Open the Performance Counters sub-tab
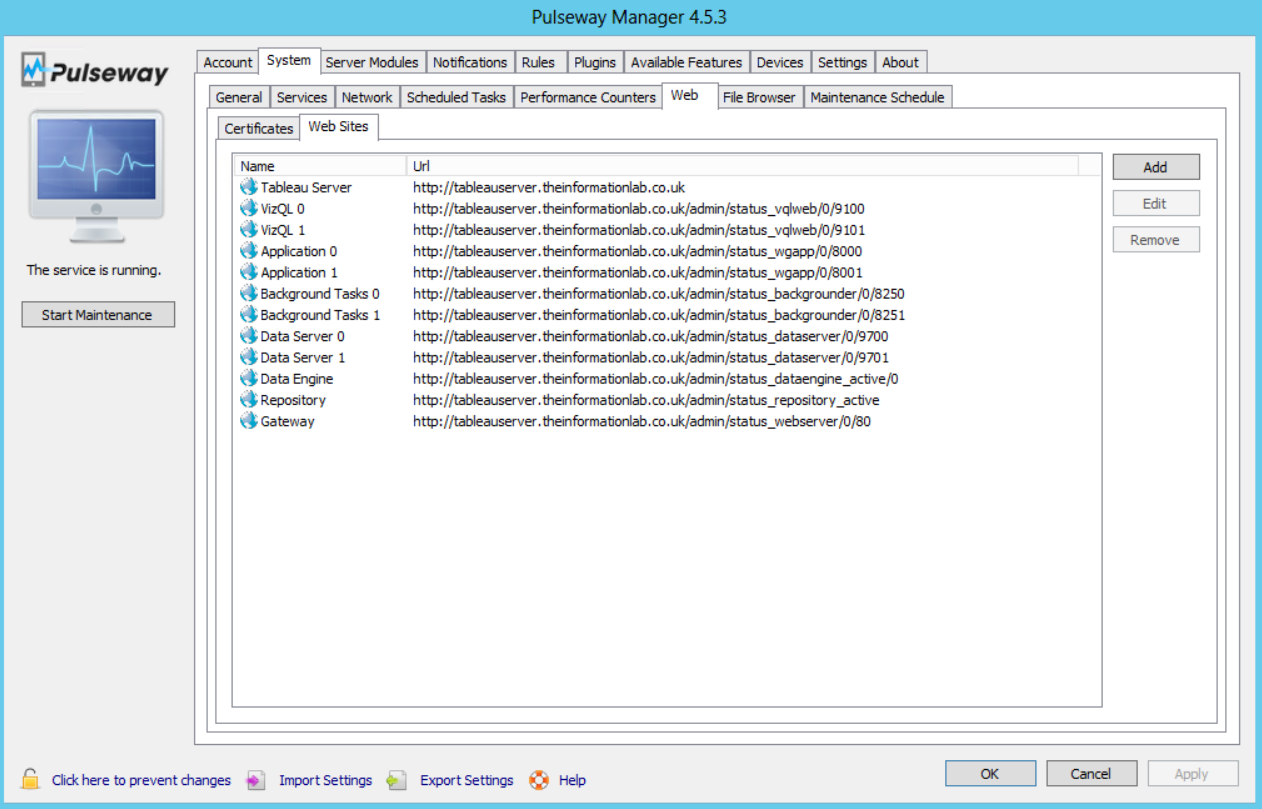The height and width of the screenshot is (809, 1262). [x=588, y=97]
